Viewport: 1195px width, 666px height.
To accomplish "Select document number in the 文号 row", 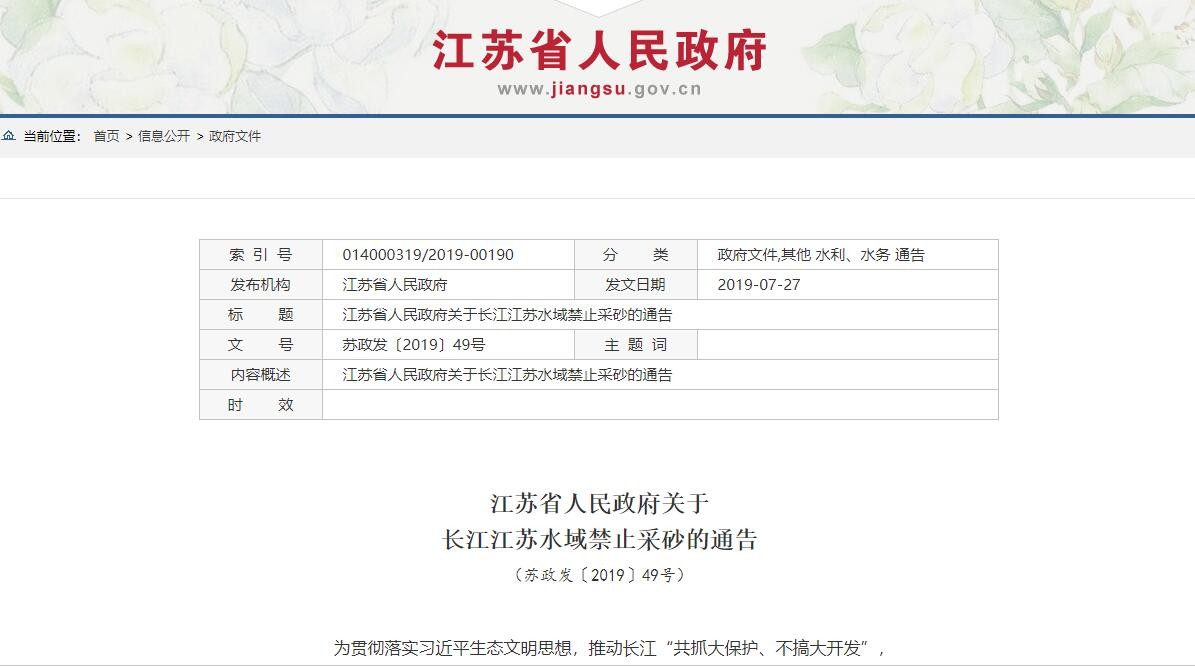I will point(413,345).
